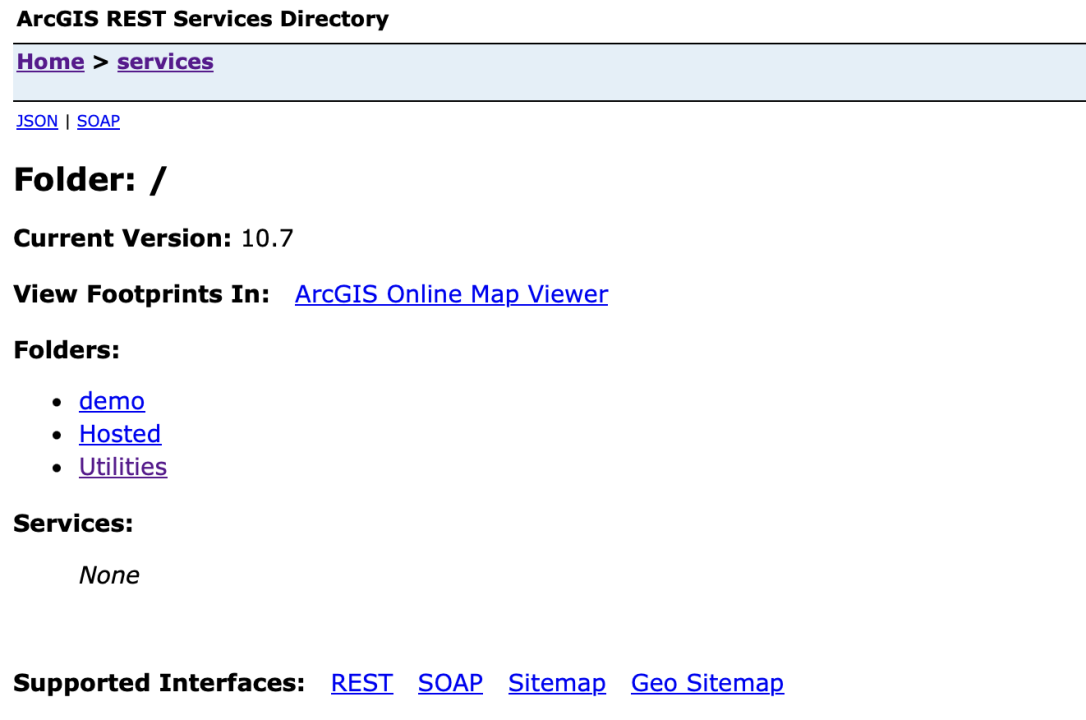The height and width of the screenshot is (720, 1086).
Task: Click the Current Version 10.7 text
Action: [x=154, y=238]
